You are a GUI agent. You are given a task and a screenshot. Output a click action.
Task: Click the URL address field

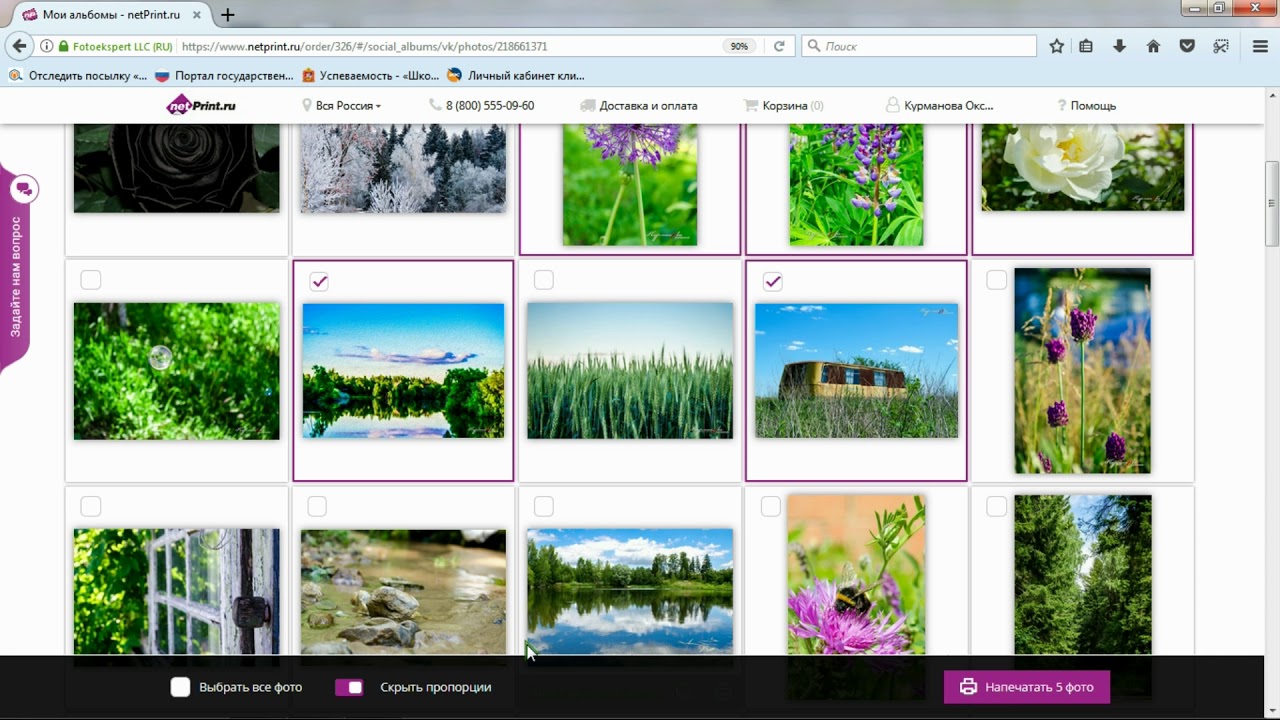click(450, 46)
